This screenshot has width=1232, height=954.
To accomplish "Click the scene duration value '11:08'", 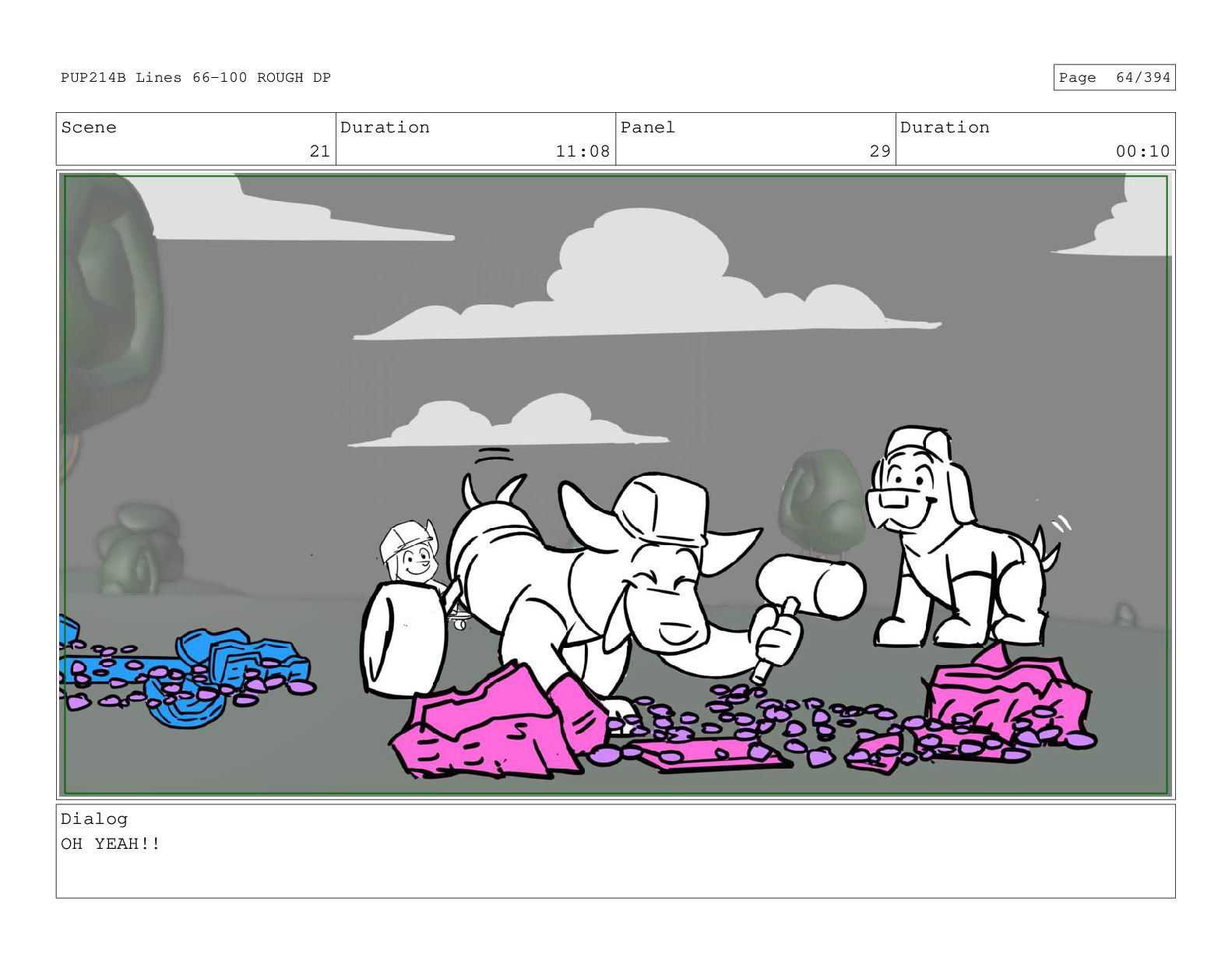I will tap(583, 151).
